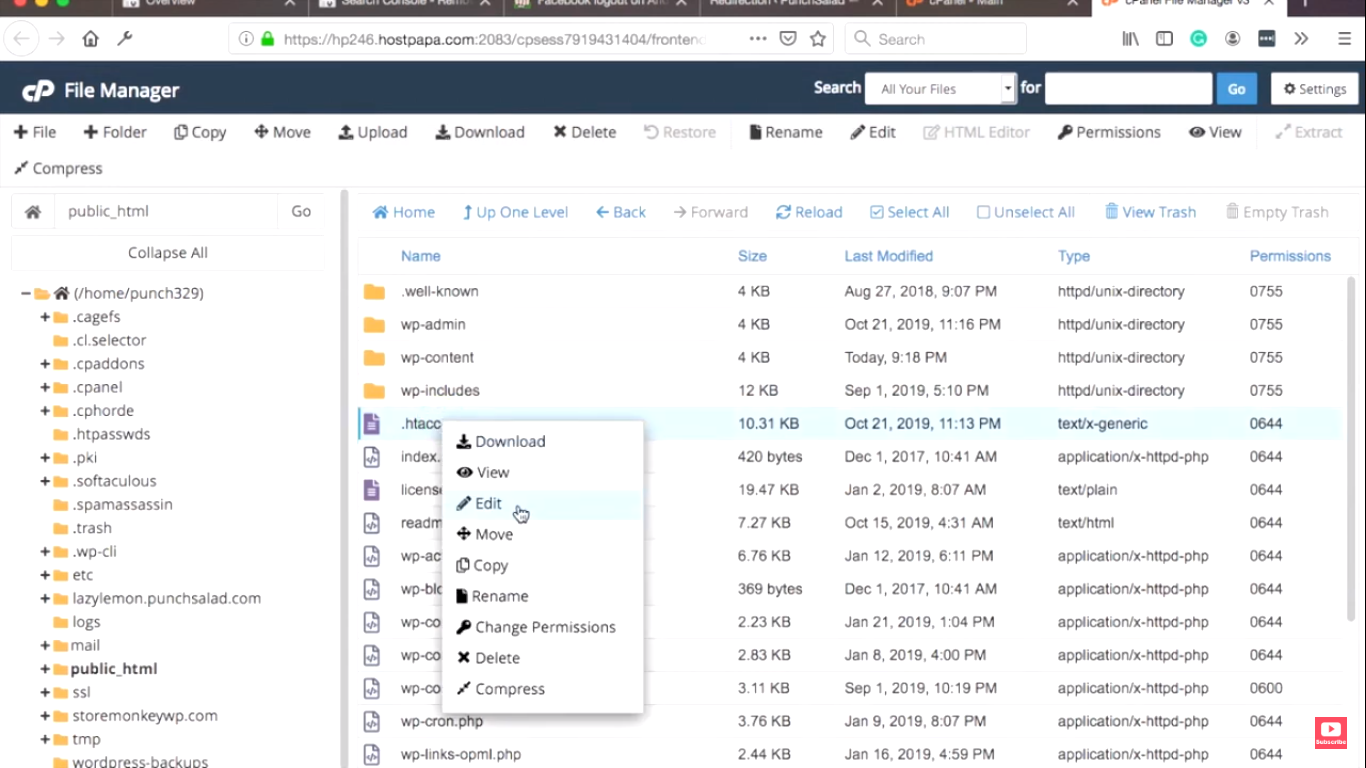Image resolution: width=1366 pixels, height=768 pixels.
Task: Create a new file with File button
Action: pos(35,132)
